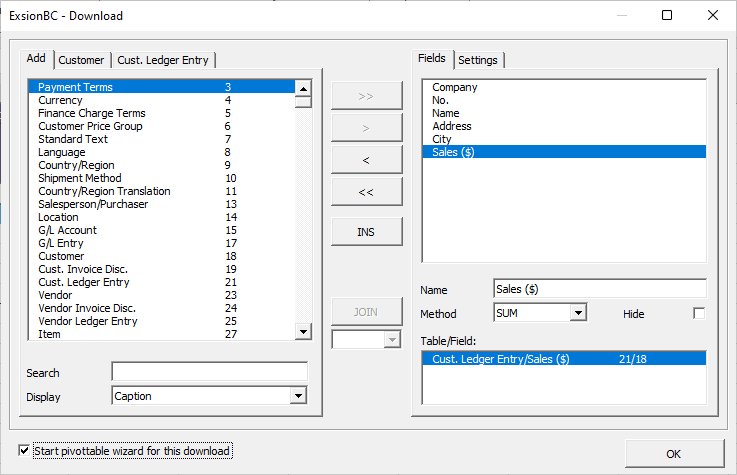The image size is (737, 475).
Task: Select Finance Charge Terms row
Action: 162,113
